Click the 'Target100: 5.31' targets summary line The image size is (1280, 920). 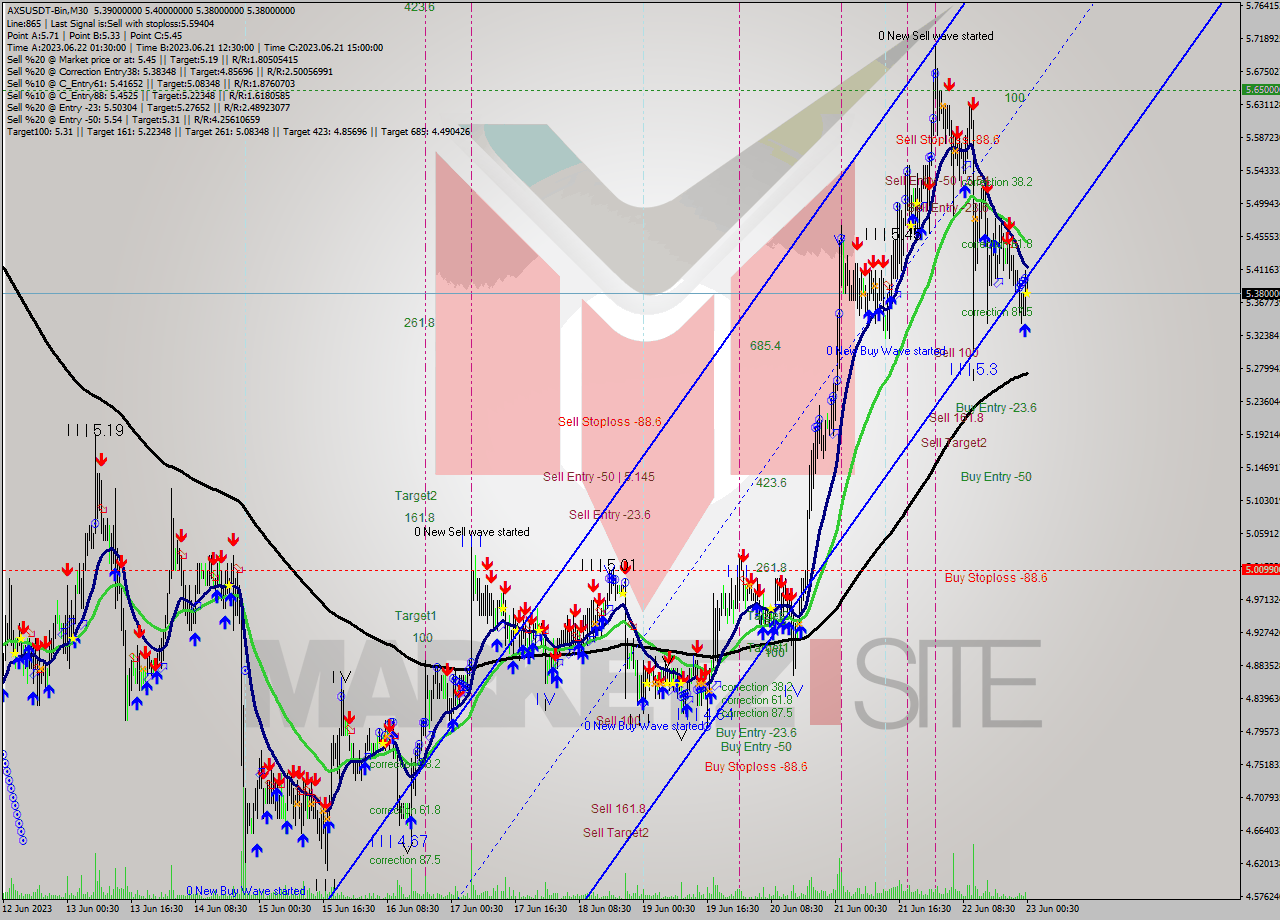pyautogui.click(x=238, y=130)
